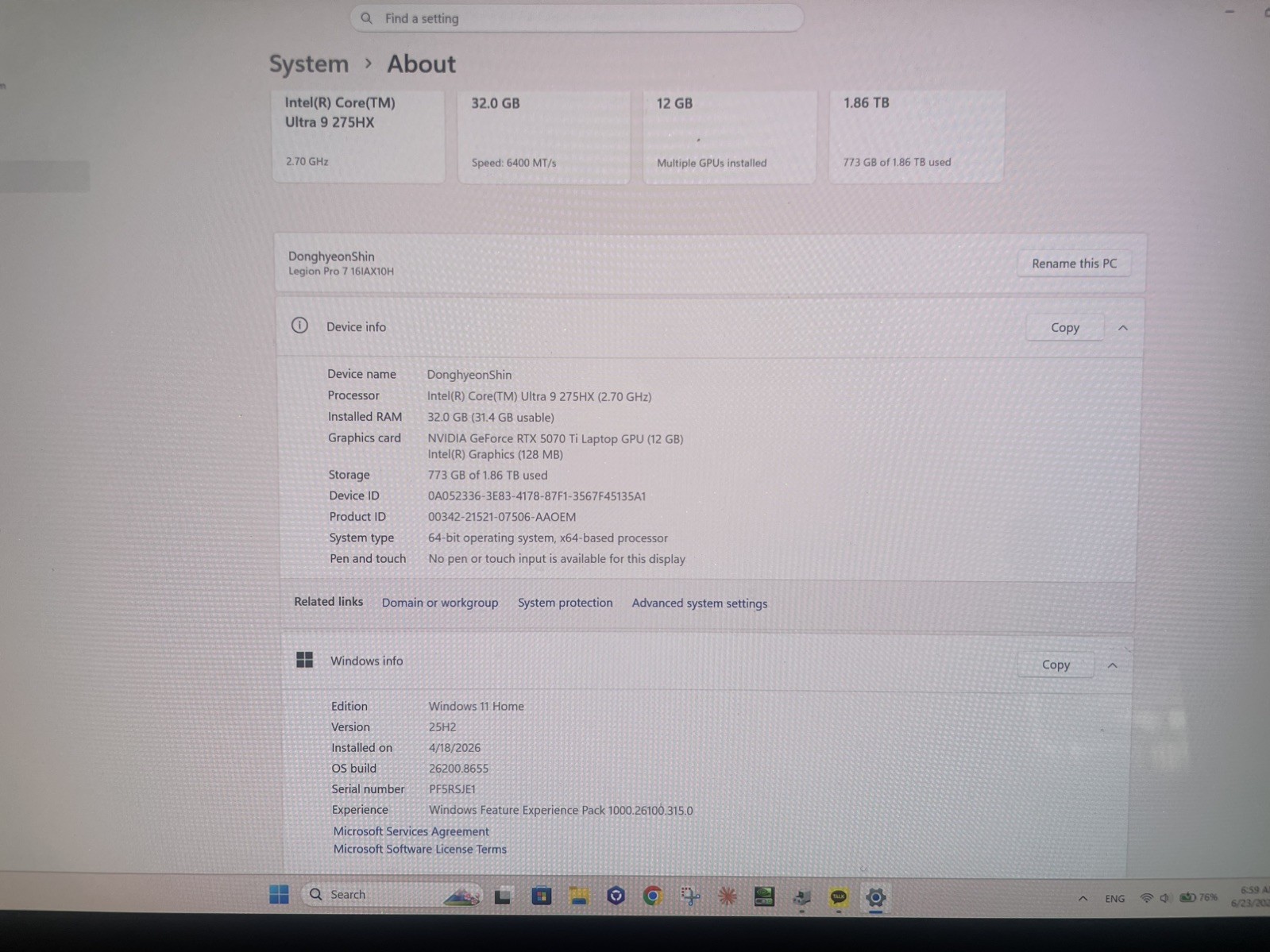Open File Explorer from the taskbar
The width and height of the screenshot is (1270, 952).
(x=579, y=896)
